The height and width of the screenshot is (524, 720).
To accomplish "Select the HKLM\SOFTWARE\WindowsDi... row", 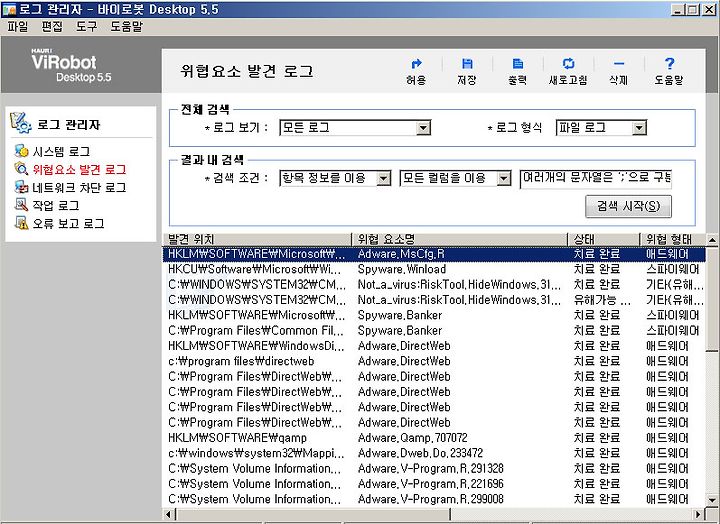I will click(x=434, y=346).
